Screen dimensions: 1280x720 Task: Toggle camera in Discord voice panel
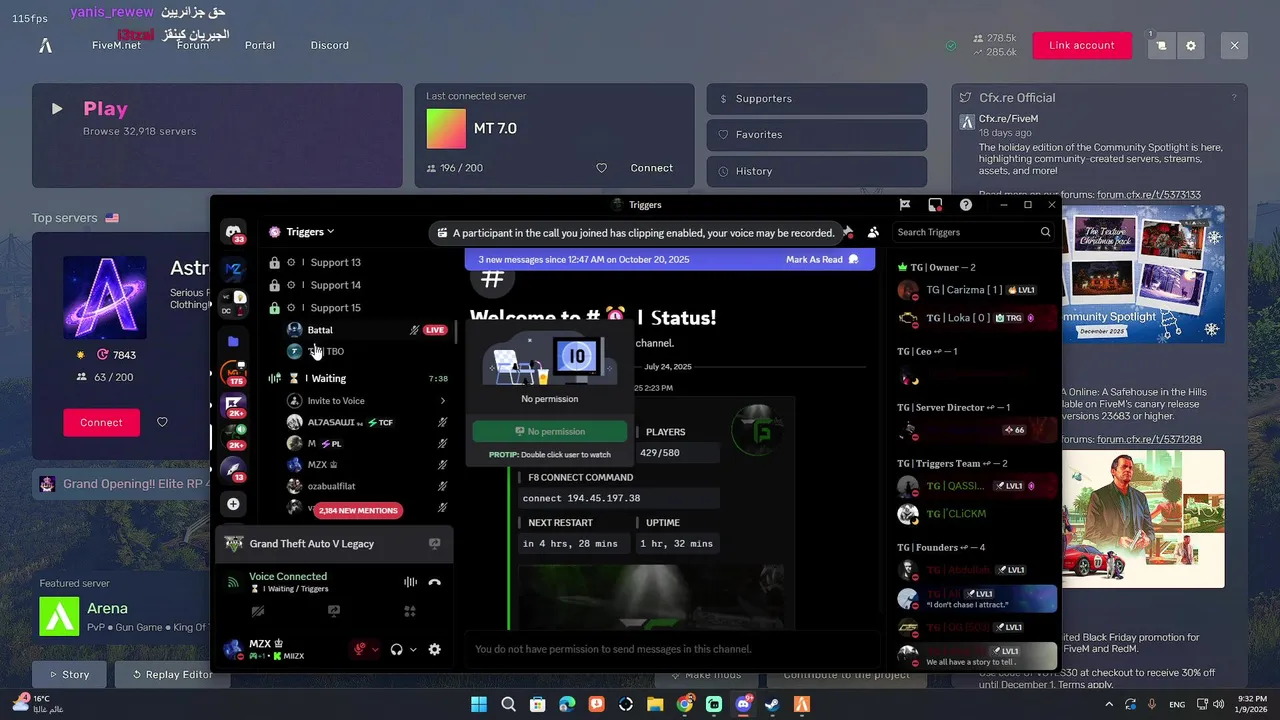(258, 611)
